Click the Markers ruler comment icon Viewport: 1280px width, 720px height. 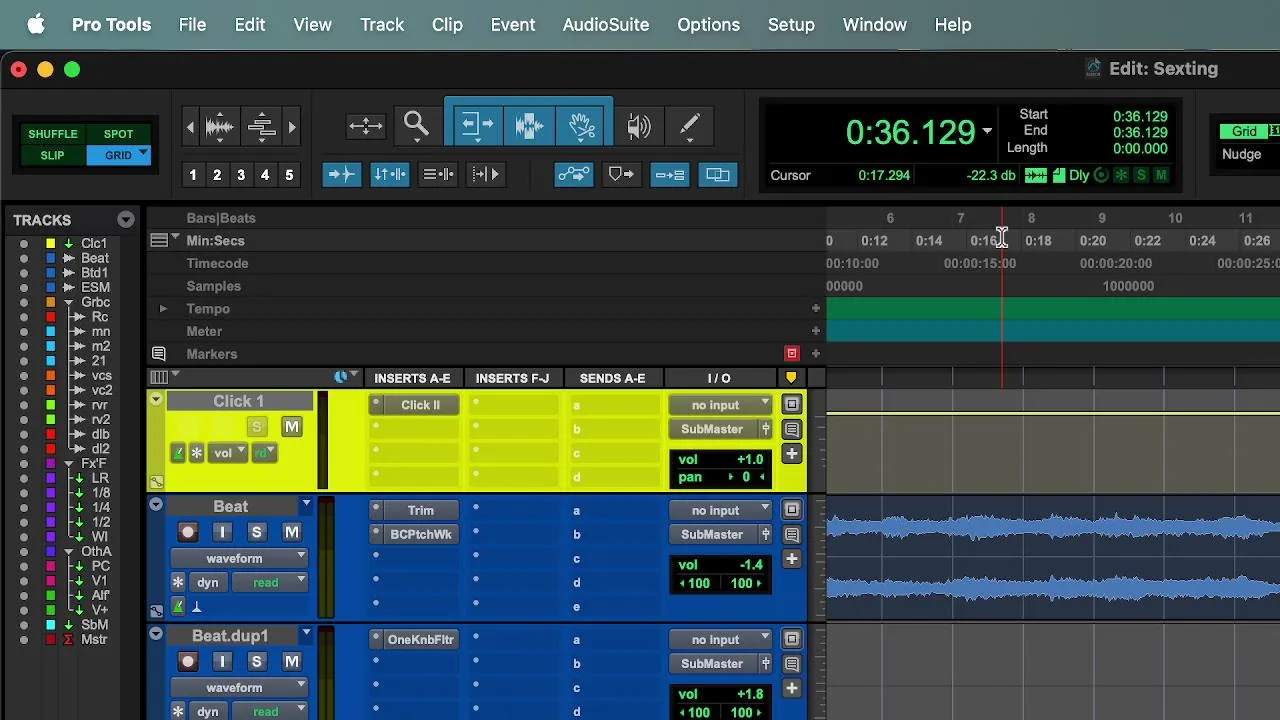tap(158, 354)
